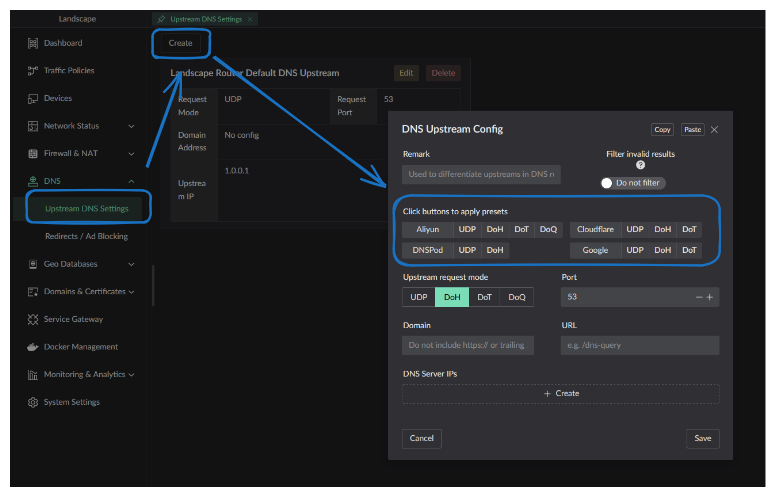Click the Firewall & NAT icon
The image size is (775, 497).
tap(33, 154)
